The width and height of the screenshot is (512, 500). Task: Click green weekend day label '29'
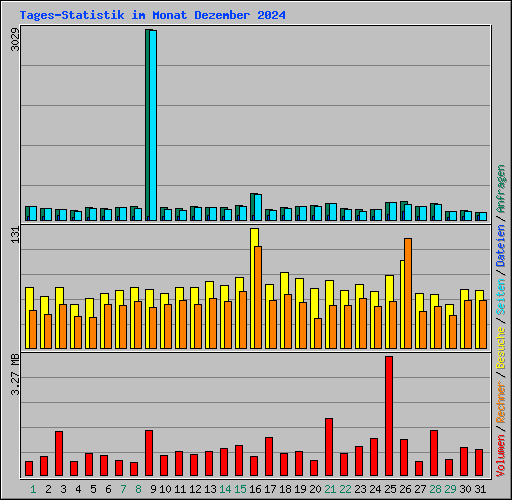450,489
